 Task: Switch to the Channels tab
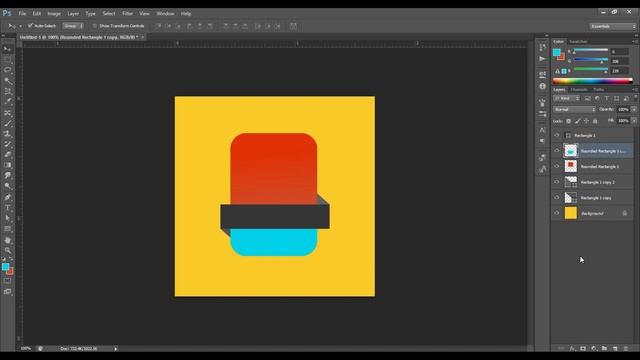pyautogui.click(x=579, y=89)
